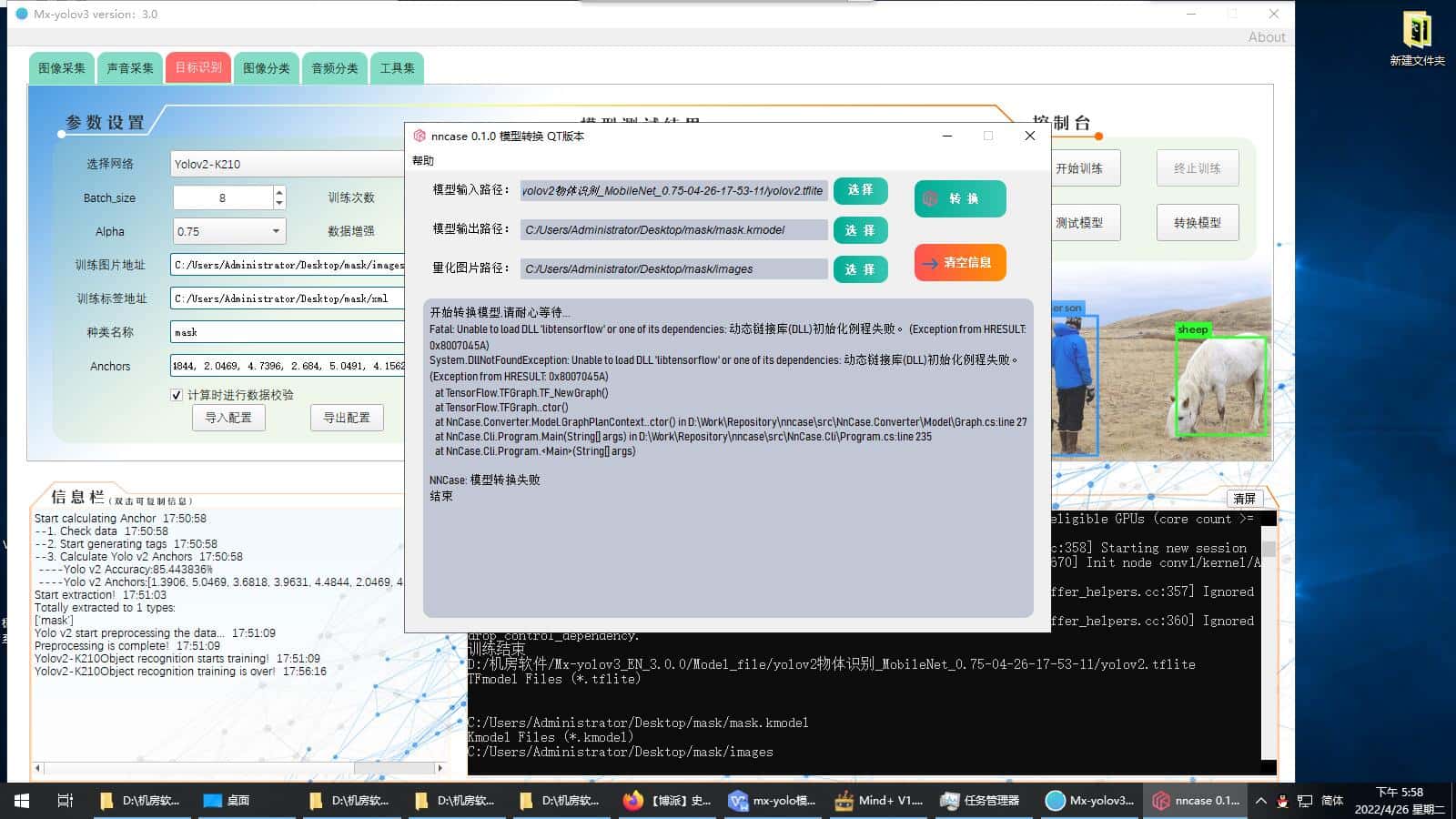Click 清空信息 to clear the conversion log
This screenshot has width=1456, height=819.
(959, 262)
